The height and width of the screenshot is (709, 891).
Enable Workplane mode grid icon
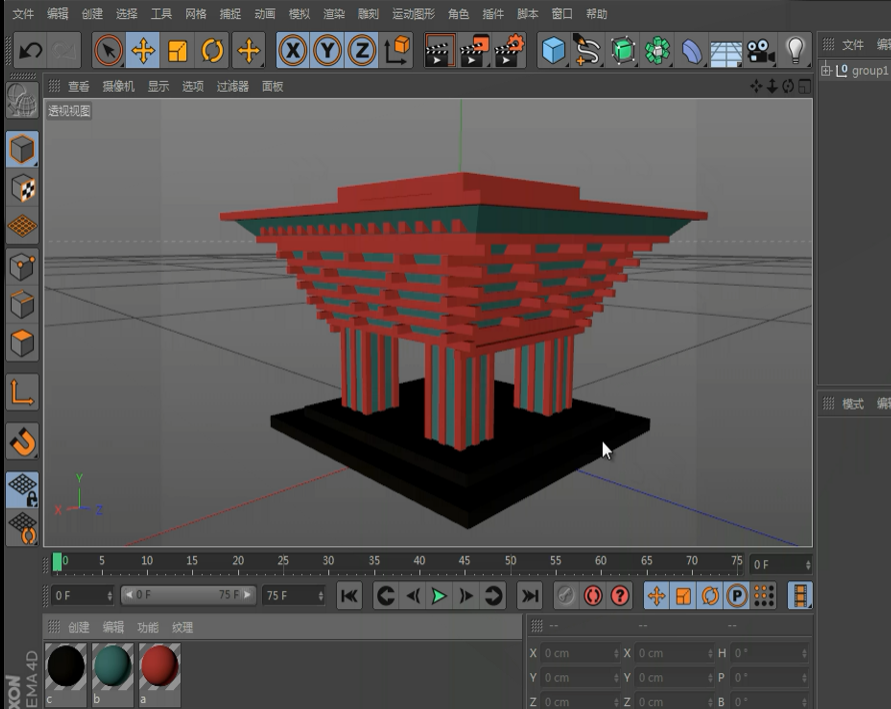pyautogui.click(x=22, y=227)
